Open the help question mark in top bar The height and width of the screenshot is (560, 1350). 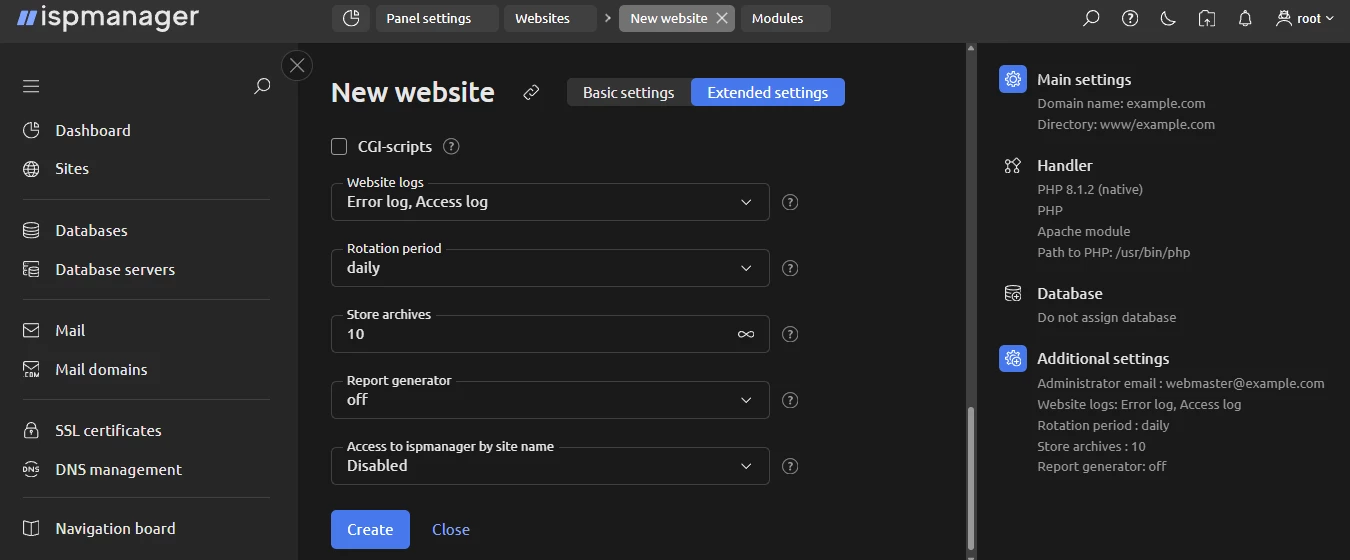click(1130, 18)
